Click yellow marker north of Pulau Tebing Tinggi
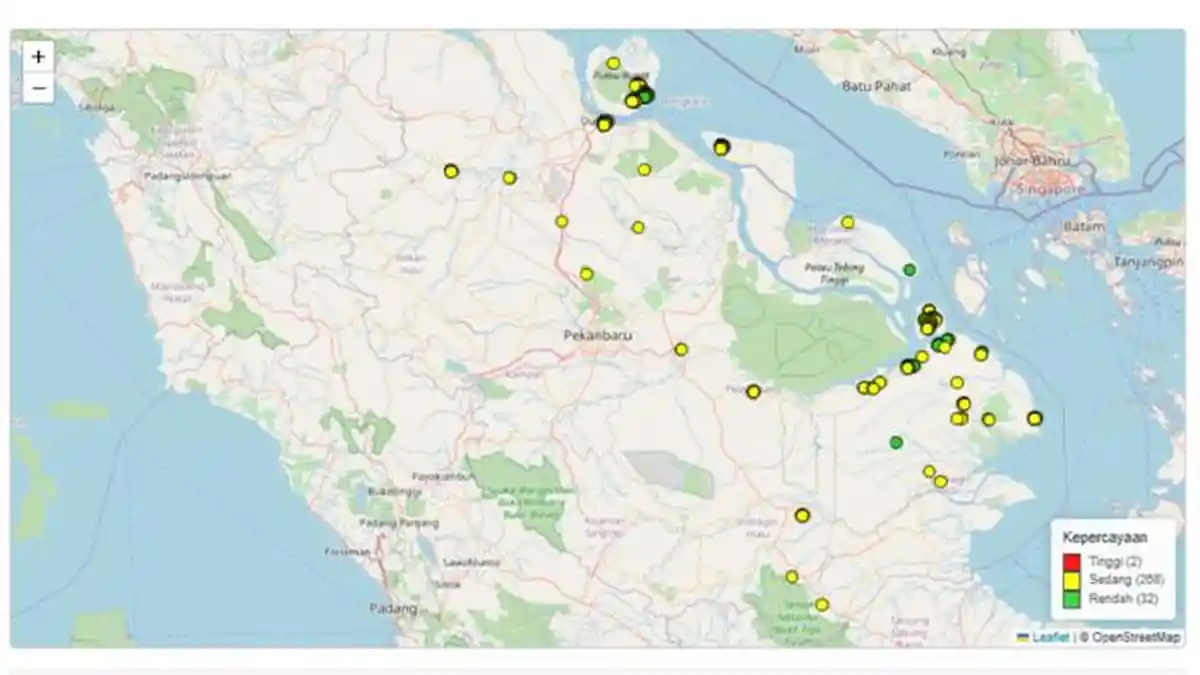 tap(847, 222)
